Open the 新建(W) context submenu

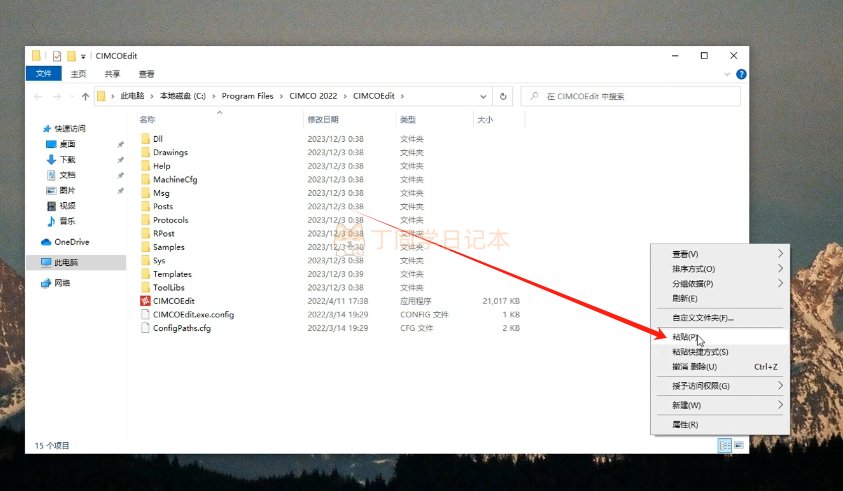[720, 405]
